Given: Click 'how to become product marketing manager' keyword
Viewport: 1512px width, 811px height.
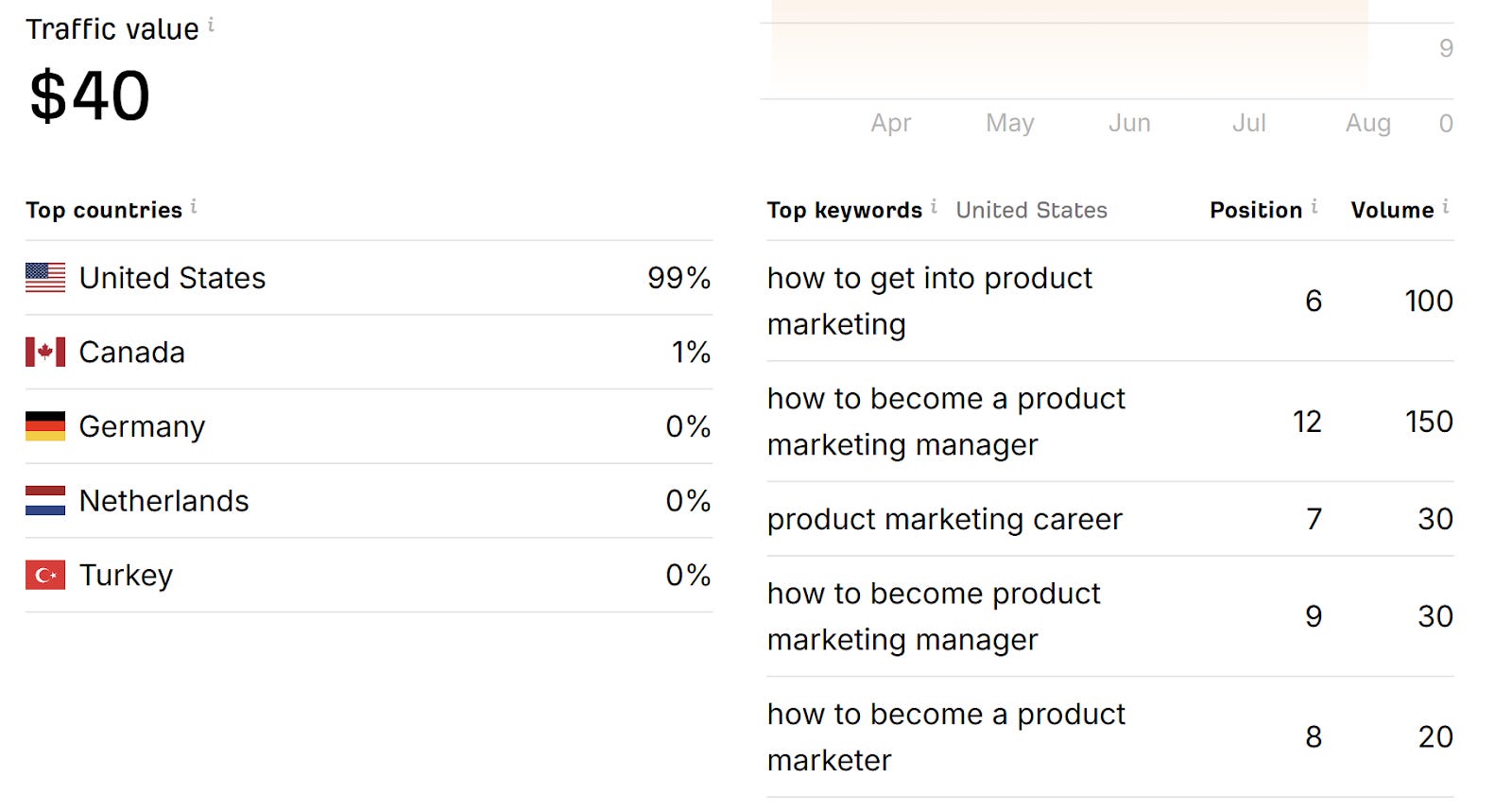Looking at the screenshot, I should coord(934,616).
